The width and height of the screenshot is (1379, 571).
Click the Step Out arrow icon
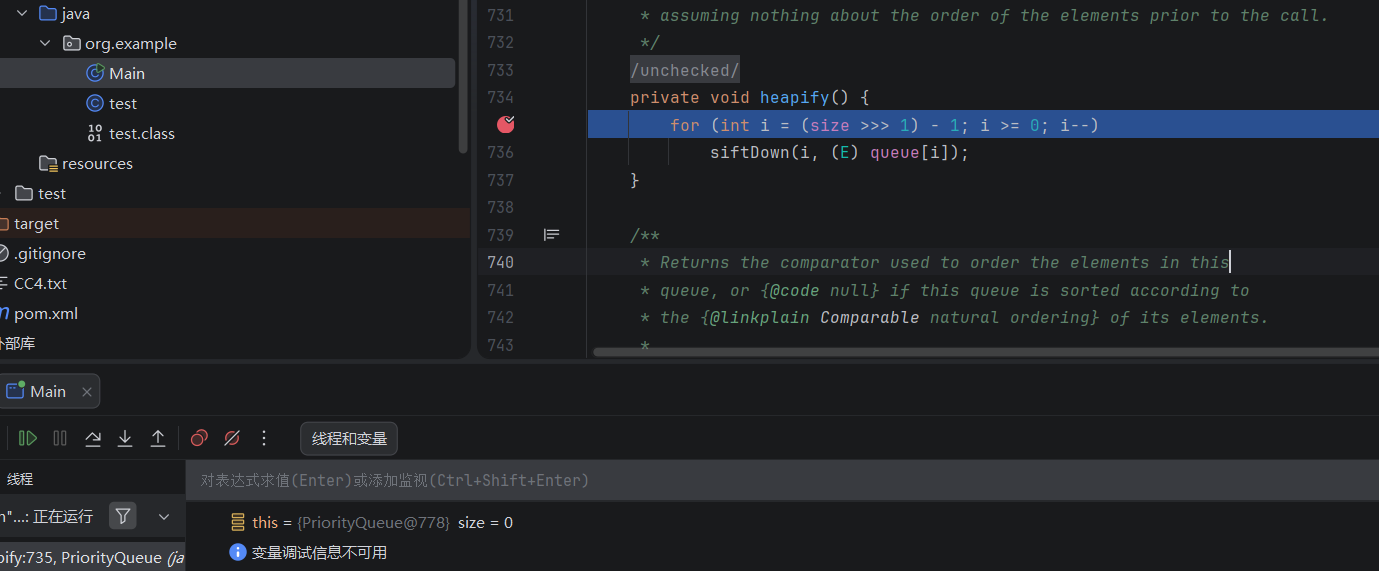coord(158,438)
